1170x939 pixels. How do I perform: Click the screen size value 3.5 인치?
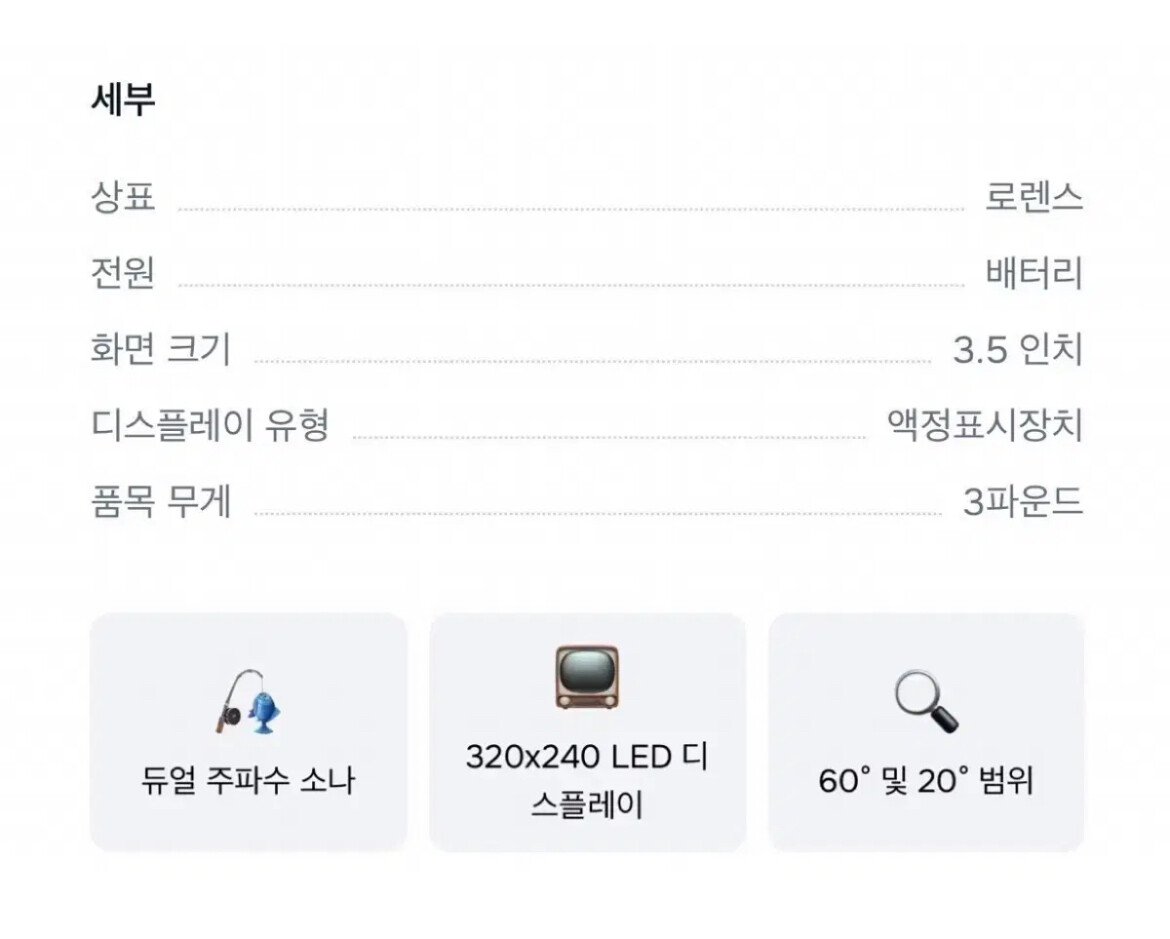(x=1018, y=349)
